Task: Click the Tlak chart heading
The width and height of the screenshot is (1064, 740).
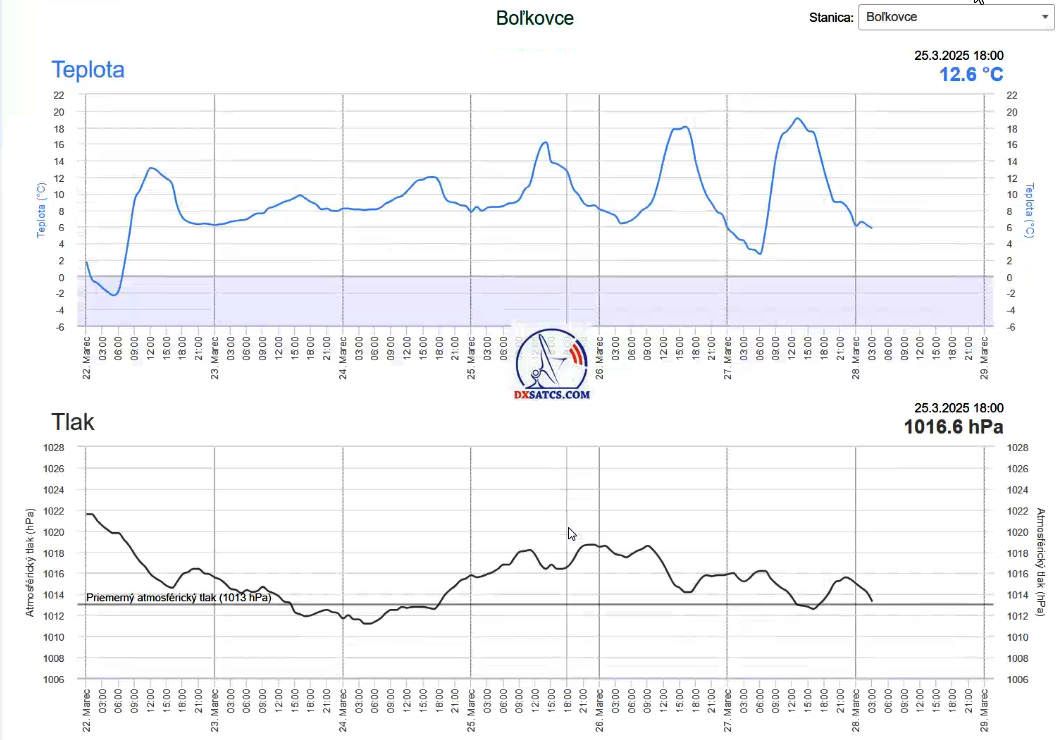Action: [73, 422]
